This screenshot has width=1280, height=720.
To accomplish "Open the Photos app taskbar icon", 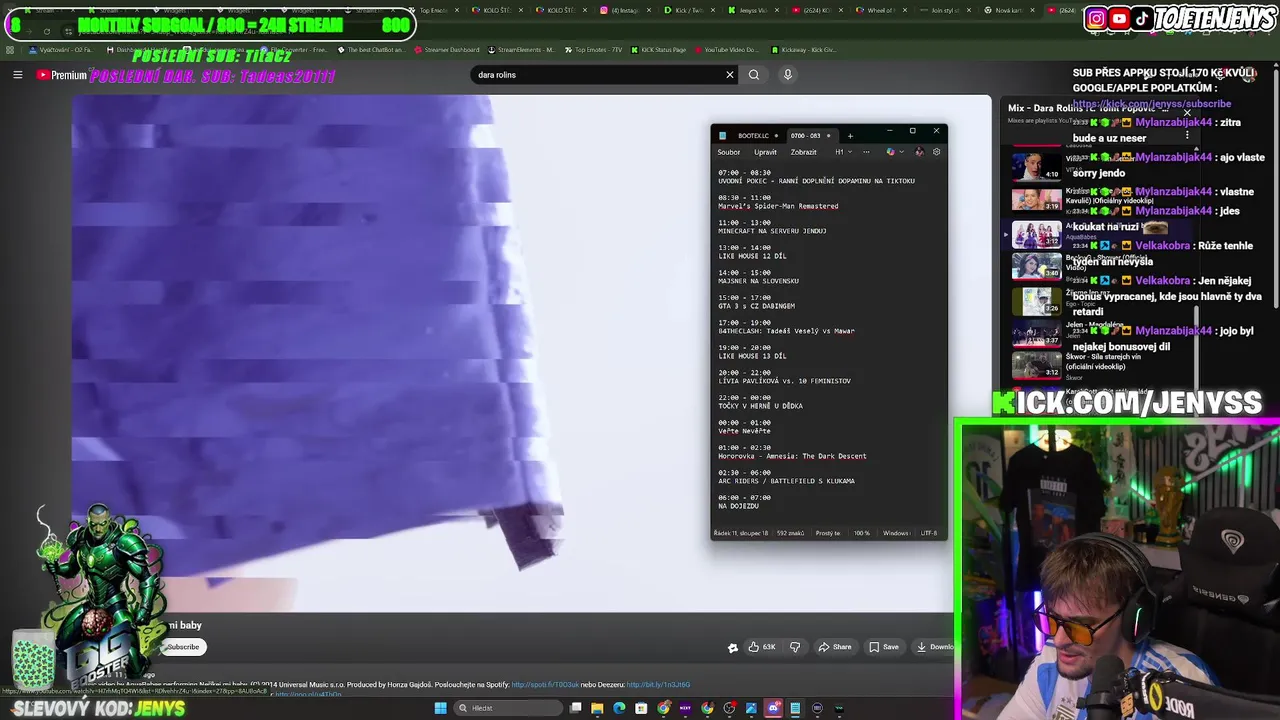I will point(751,708).
